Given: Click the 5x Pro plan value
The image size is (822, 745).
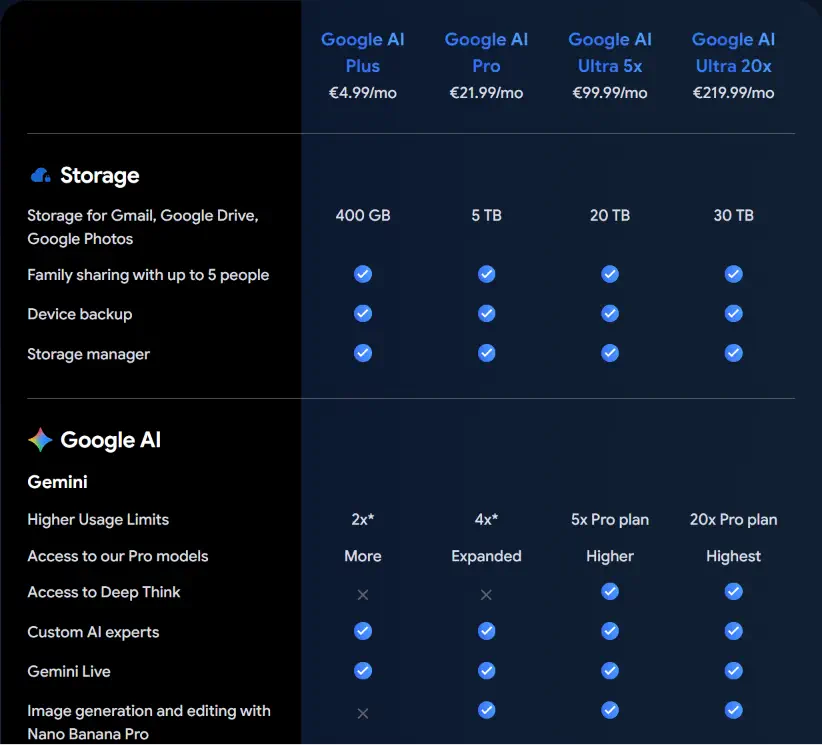Looking at the screenshot, I should click(610, 520).
